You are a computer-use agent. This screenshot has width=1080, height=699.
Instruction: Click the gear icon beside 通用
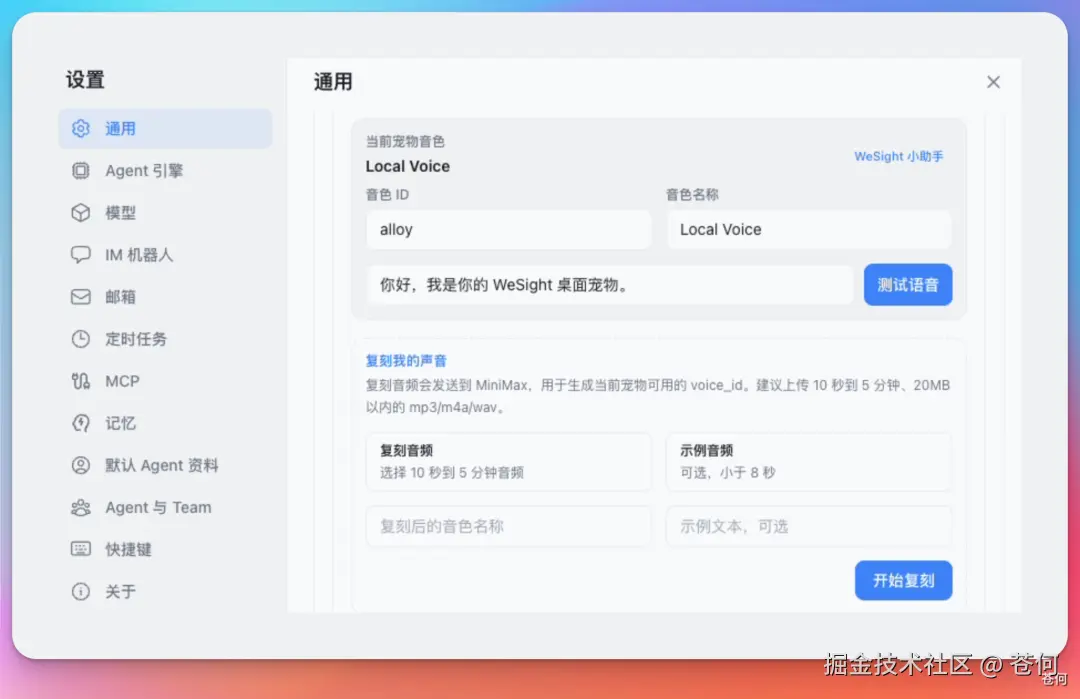[x=81, y=128]
